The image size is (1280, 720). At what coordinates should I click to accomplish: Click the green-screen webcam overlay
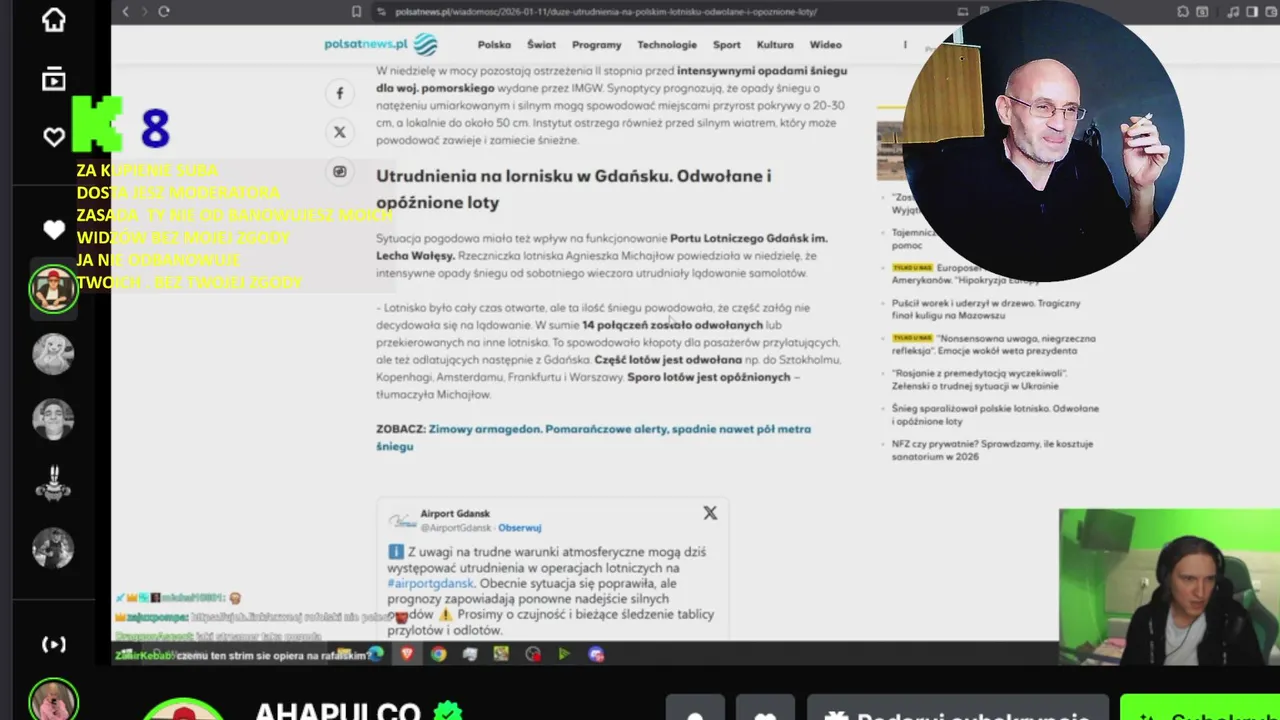tap(1169, 587)
